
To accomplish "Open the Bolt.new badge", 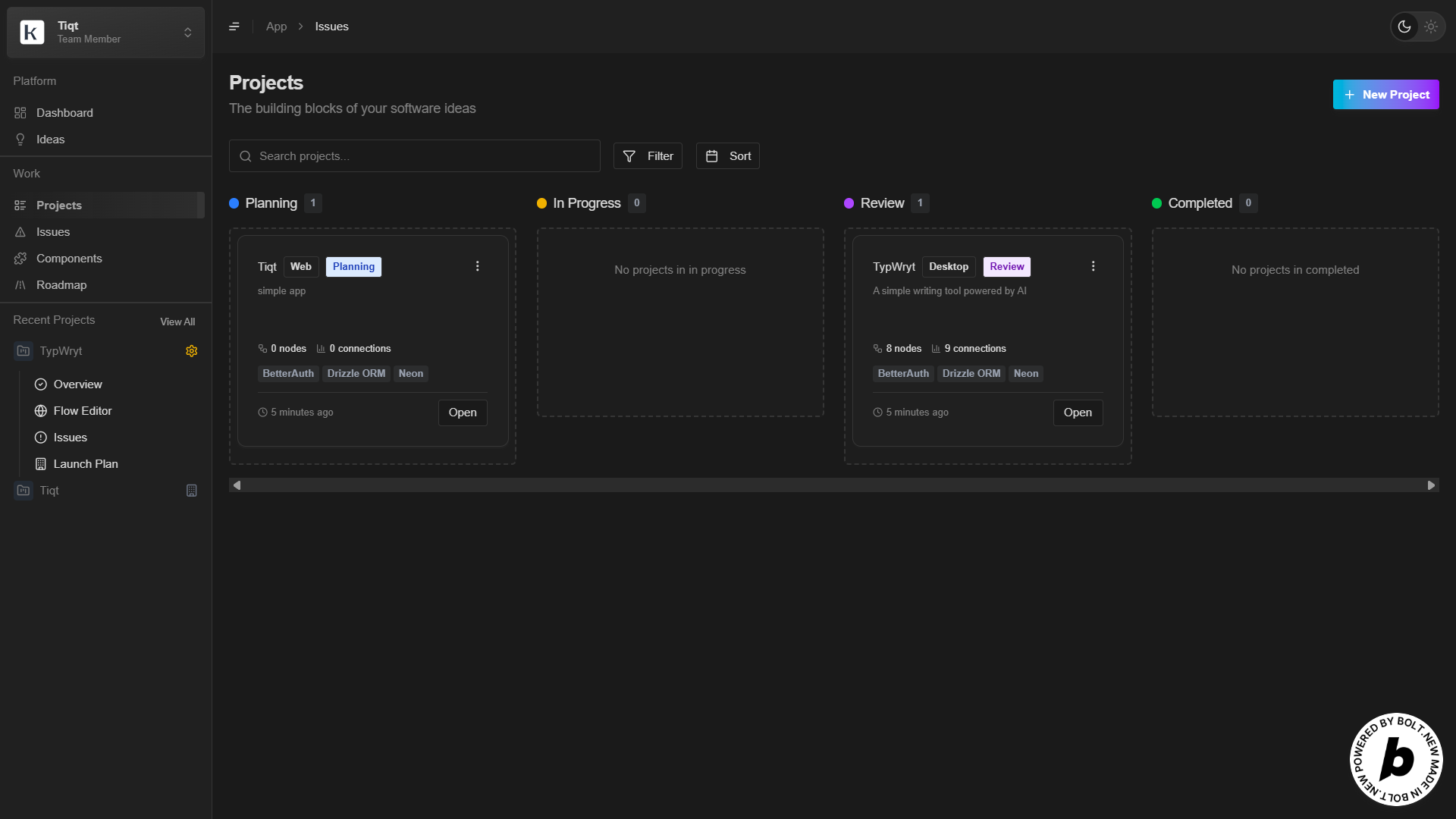I will [x=1396, y=759].
